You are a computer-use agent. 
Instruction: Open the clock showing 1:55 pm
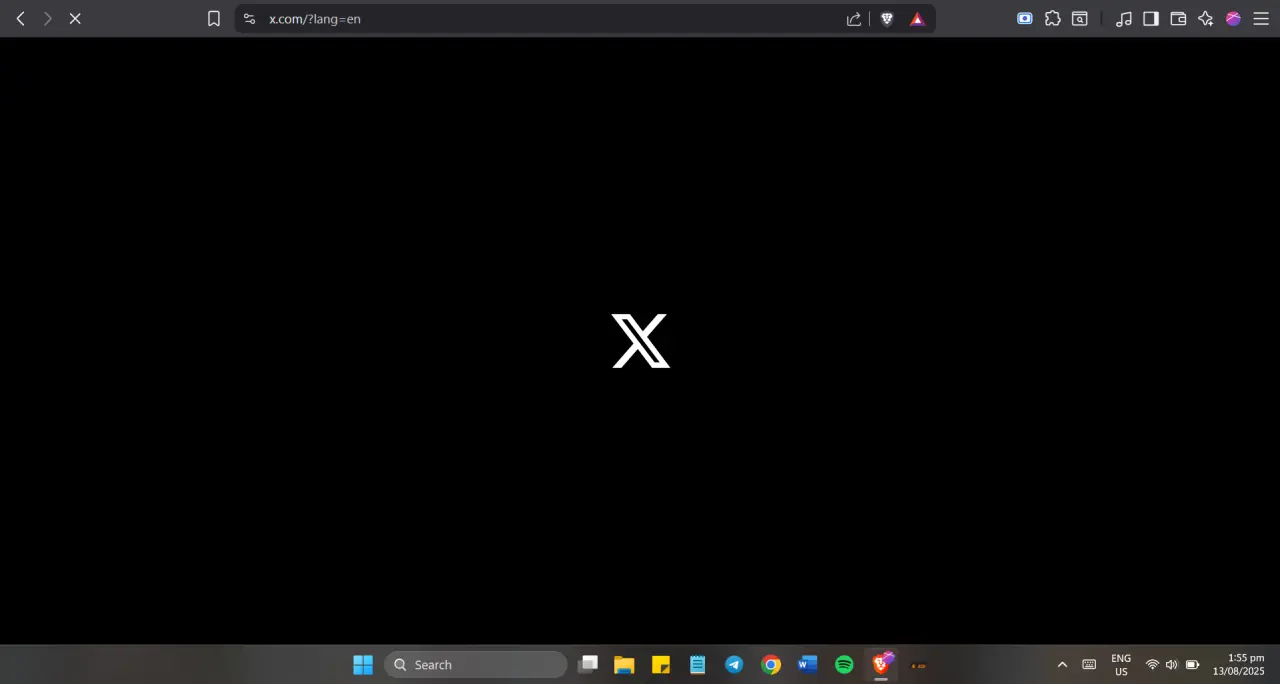point(1238,665)
